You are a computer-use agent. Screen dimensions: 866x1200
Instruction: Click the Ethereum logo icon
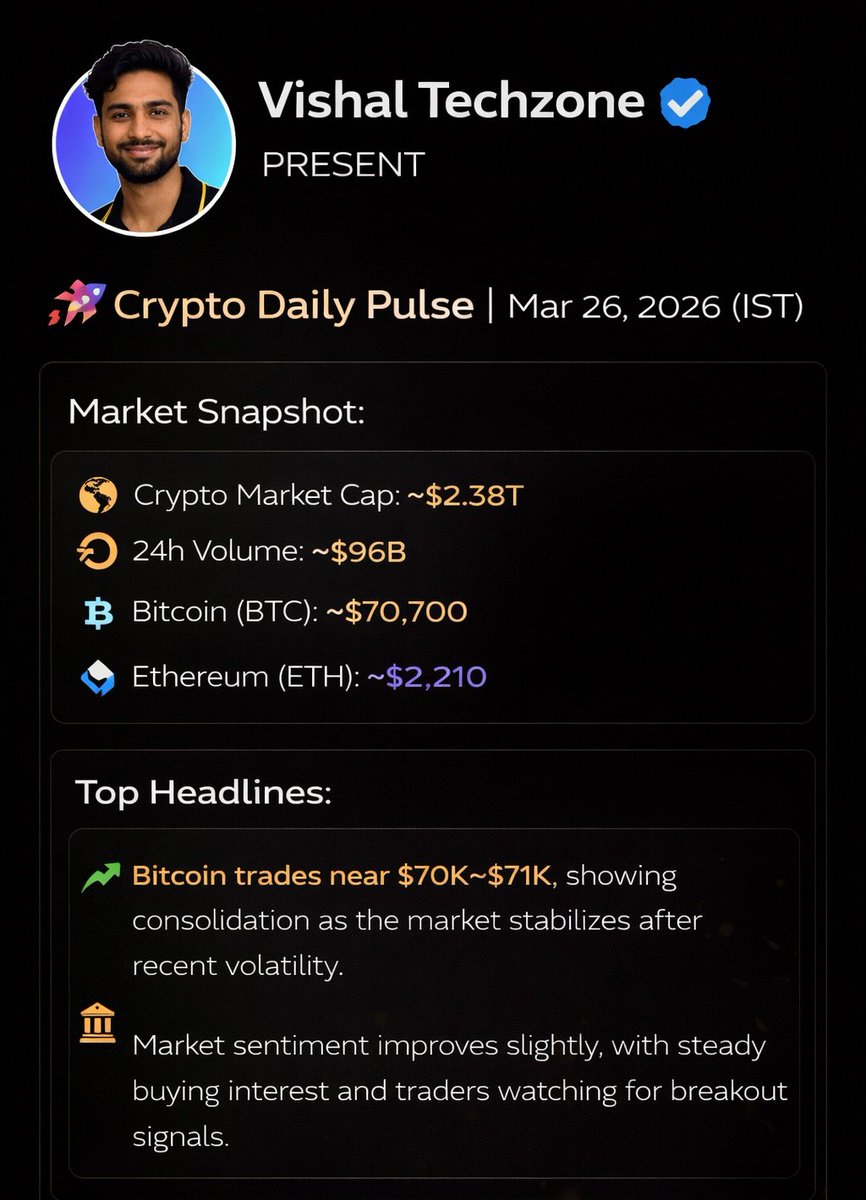pyautogui.click(x=98, y=678)
